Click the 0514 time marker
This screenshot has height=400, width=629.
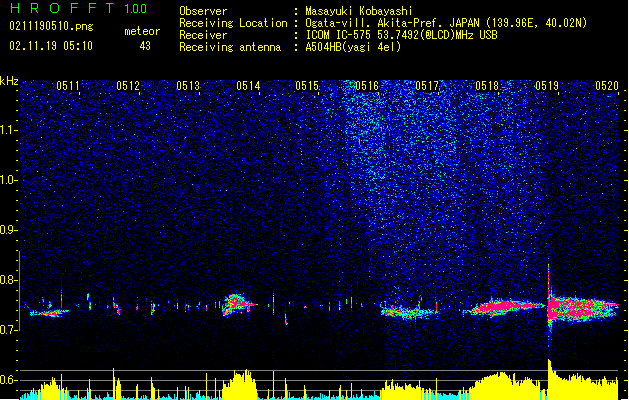click(x=248, y=86)
